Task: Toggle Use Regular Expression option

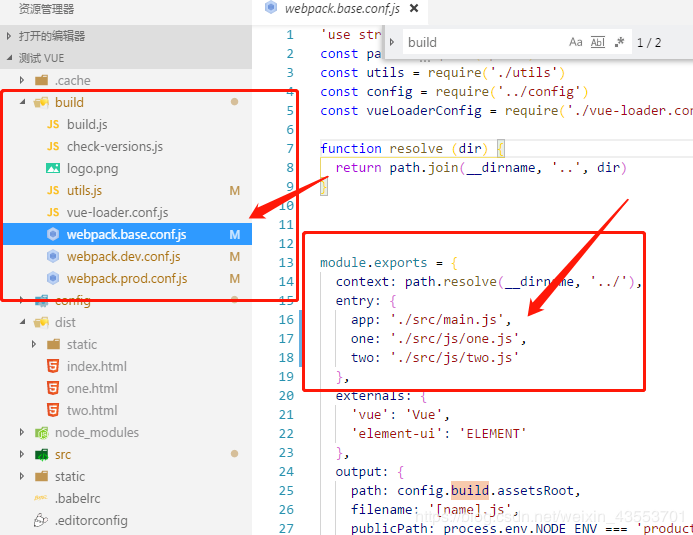Action: [x=619, y=42]
